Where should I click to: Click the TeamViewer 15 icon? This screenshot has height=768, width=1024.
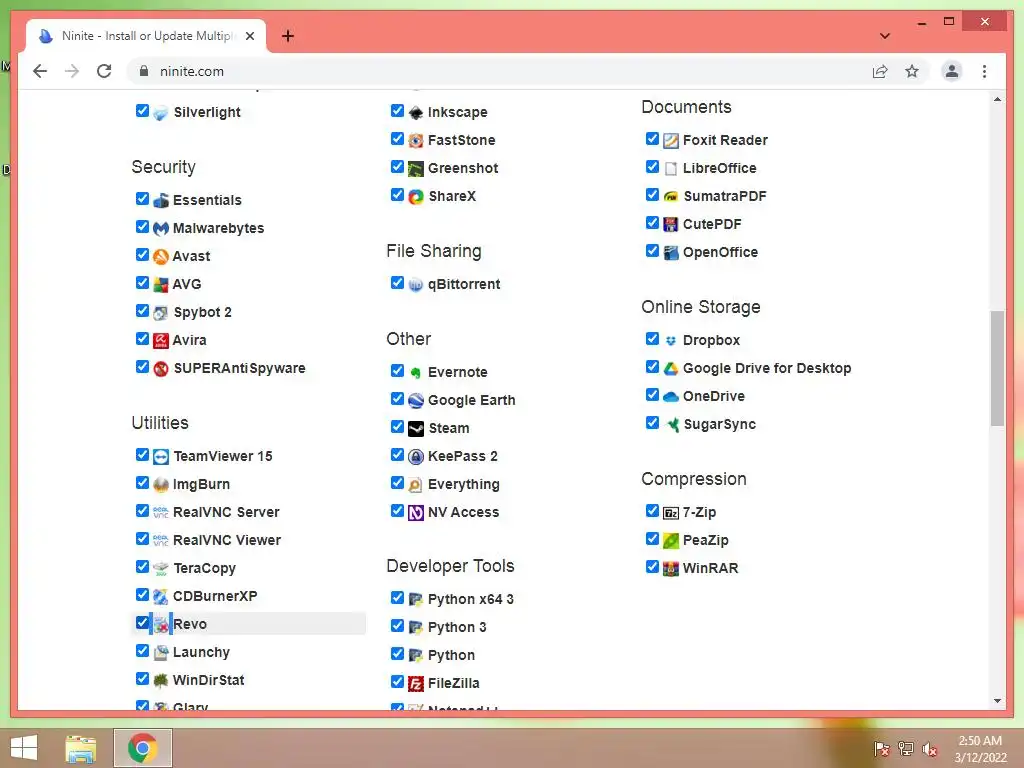pos(161,456)
